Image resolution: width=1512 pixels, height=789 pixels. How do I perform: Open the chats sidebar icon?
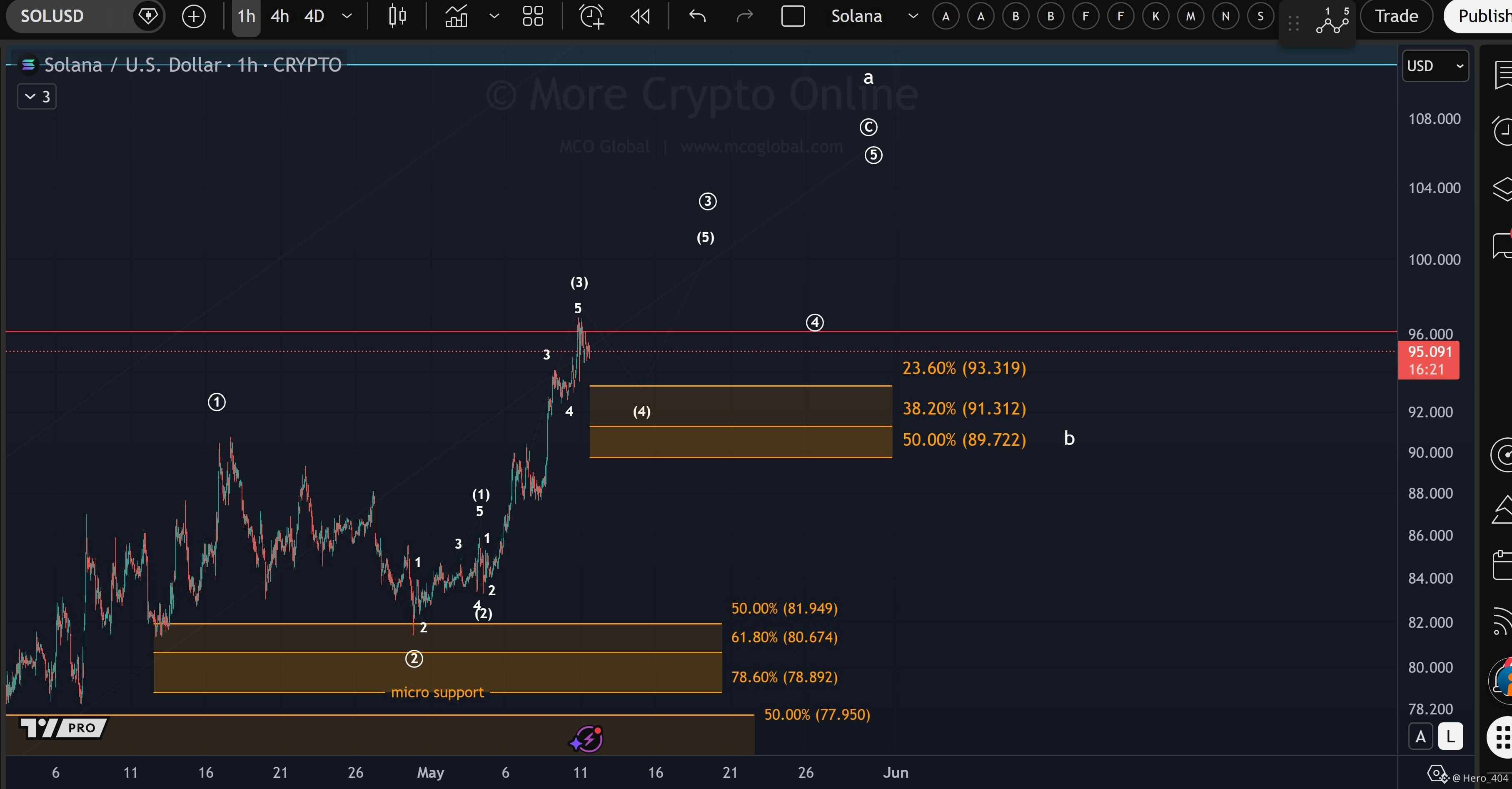tap(1502, 245)
